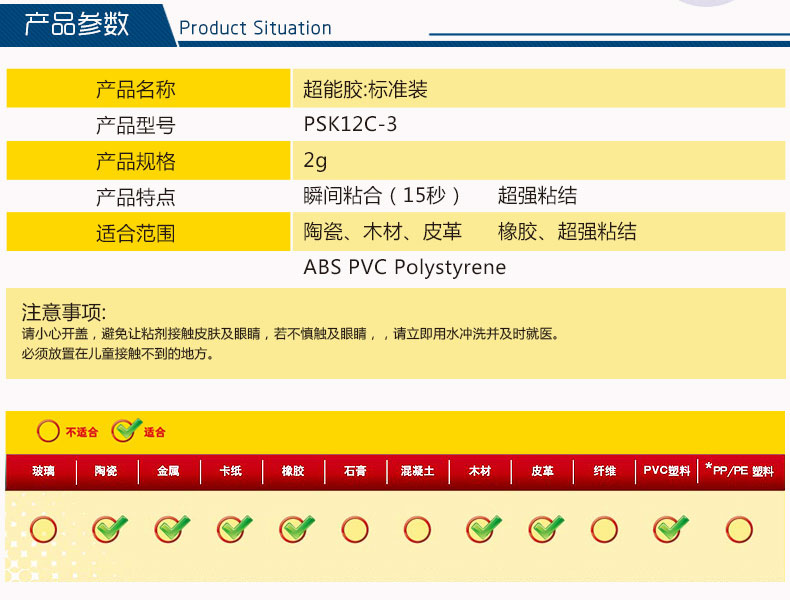Screen dimensions: 790x600
Task: Click the 皮革 column header
Action: click(x=542, y=471)
